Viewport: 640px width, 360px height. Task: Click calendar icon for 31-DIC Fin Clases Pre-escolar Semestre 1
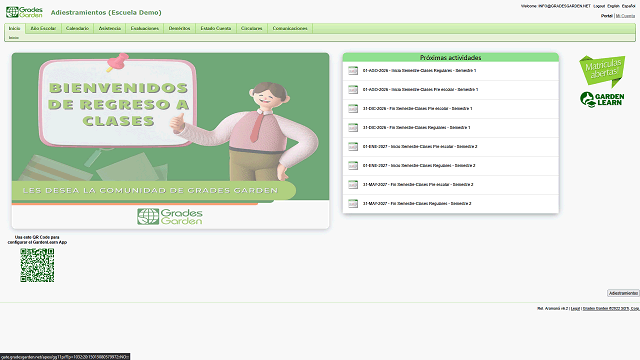coord(353,109)
